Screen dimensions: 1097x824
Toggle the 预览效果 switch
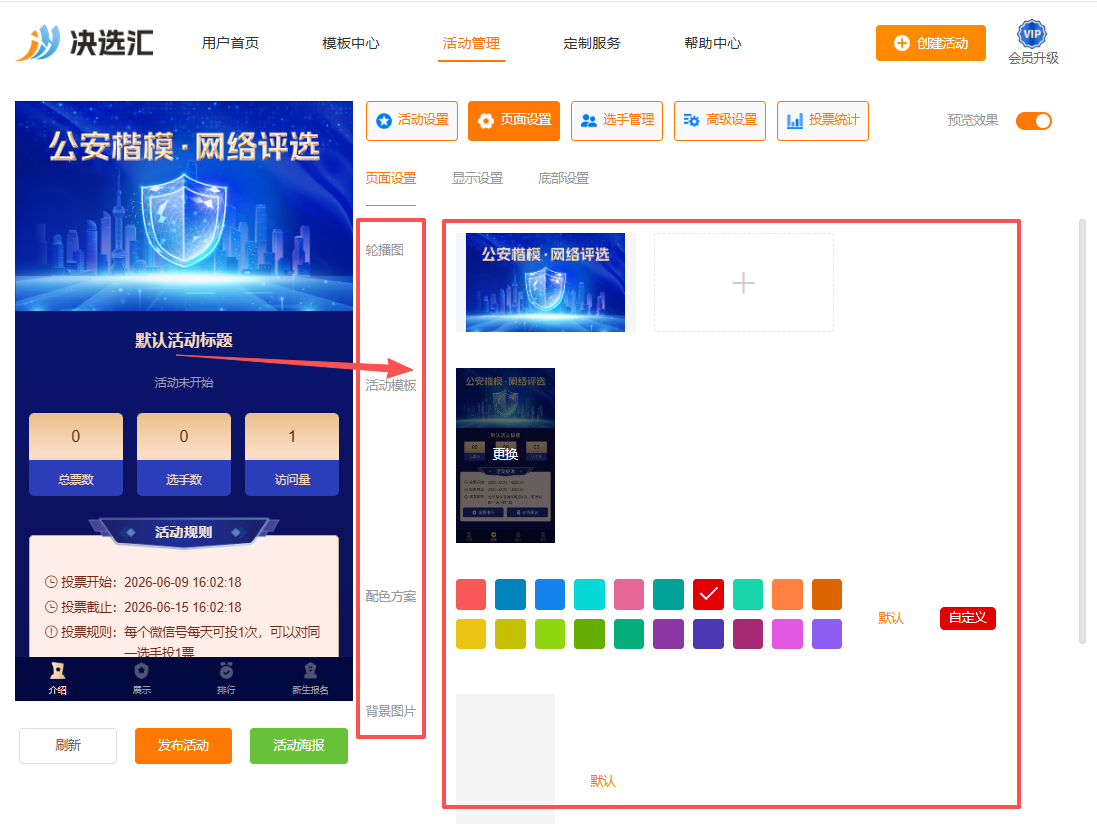[1033, 120]
